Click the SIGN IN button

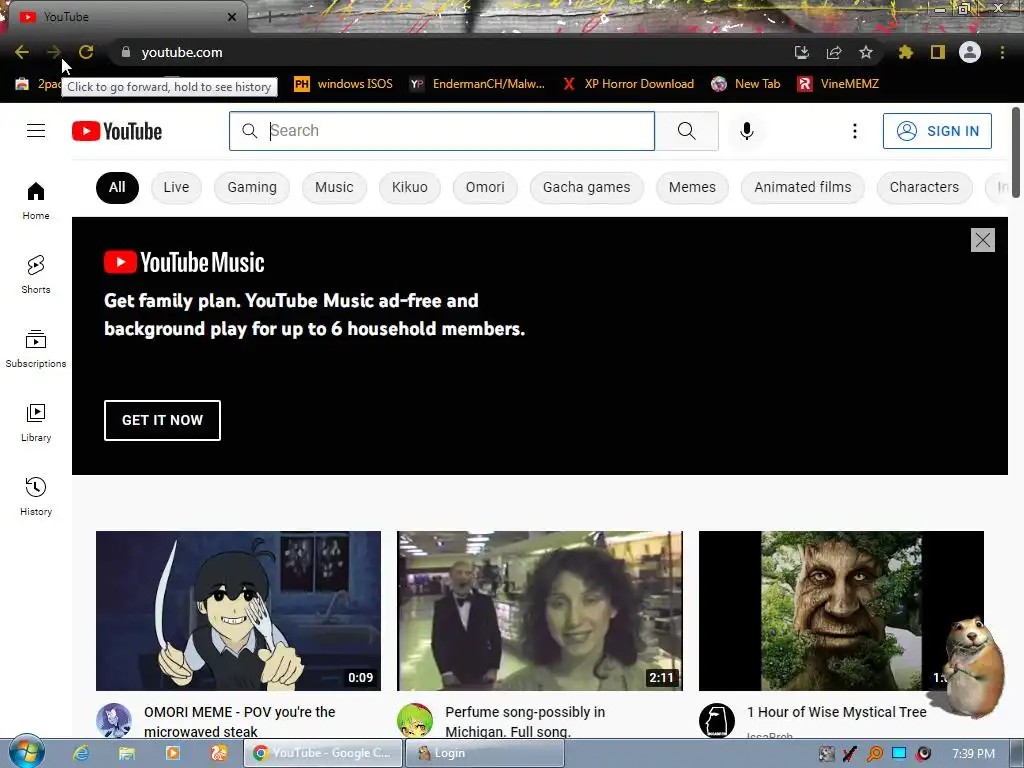point(937,131)
